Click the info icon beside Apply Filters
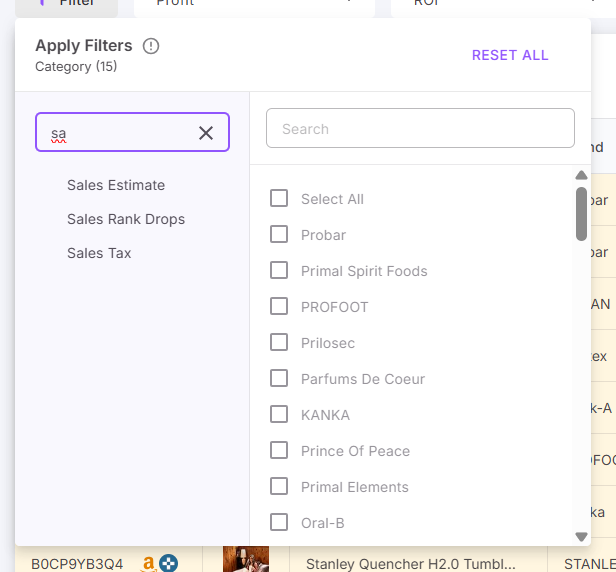This screenshot has width=616, height=572. click(x=151, y=46)
